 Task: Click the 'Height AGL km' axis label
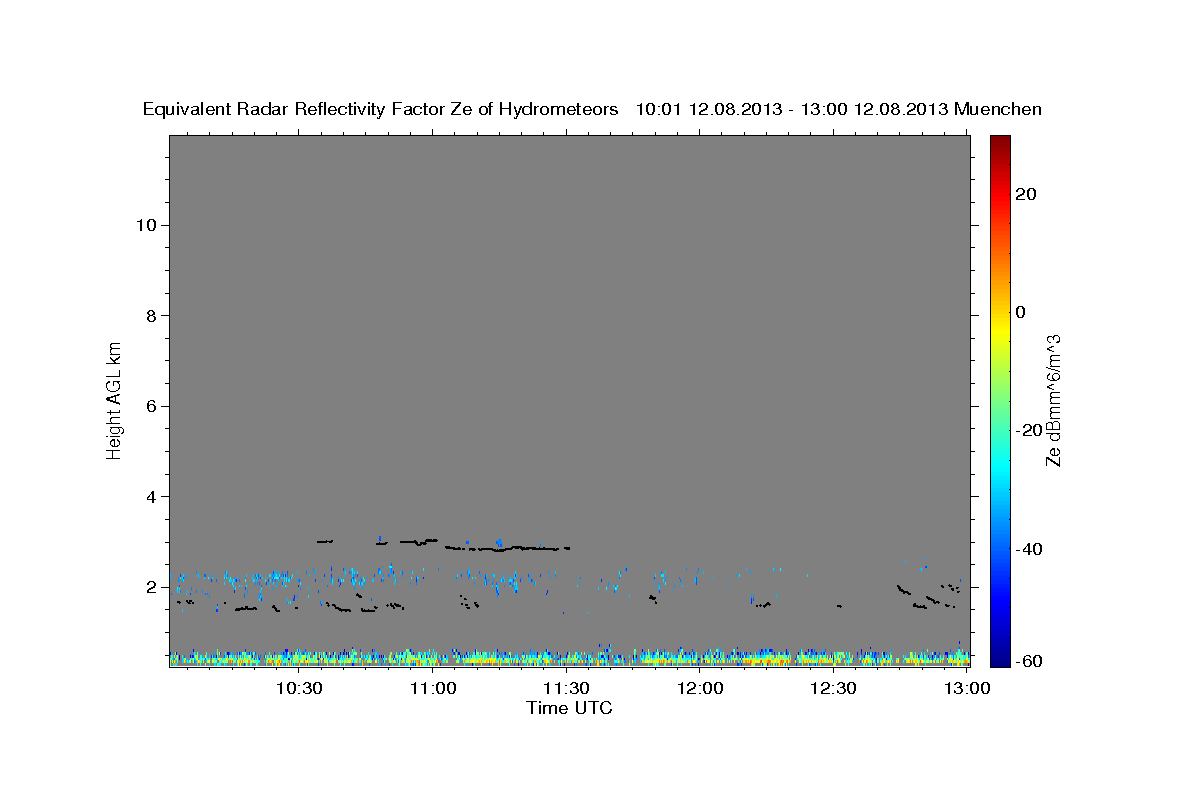115,399
